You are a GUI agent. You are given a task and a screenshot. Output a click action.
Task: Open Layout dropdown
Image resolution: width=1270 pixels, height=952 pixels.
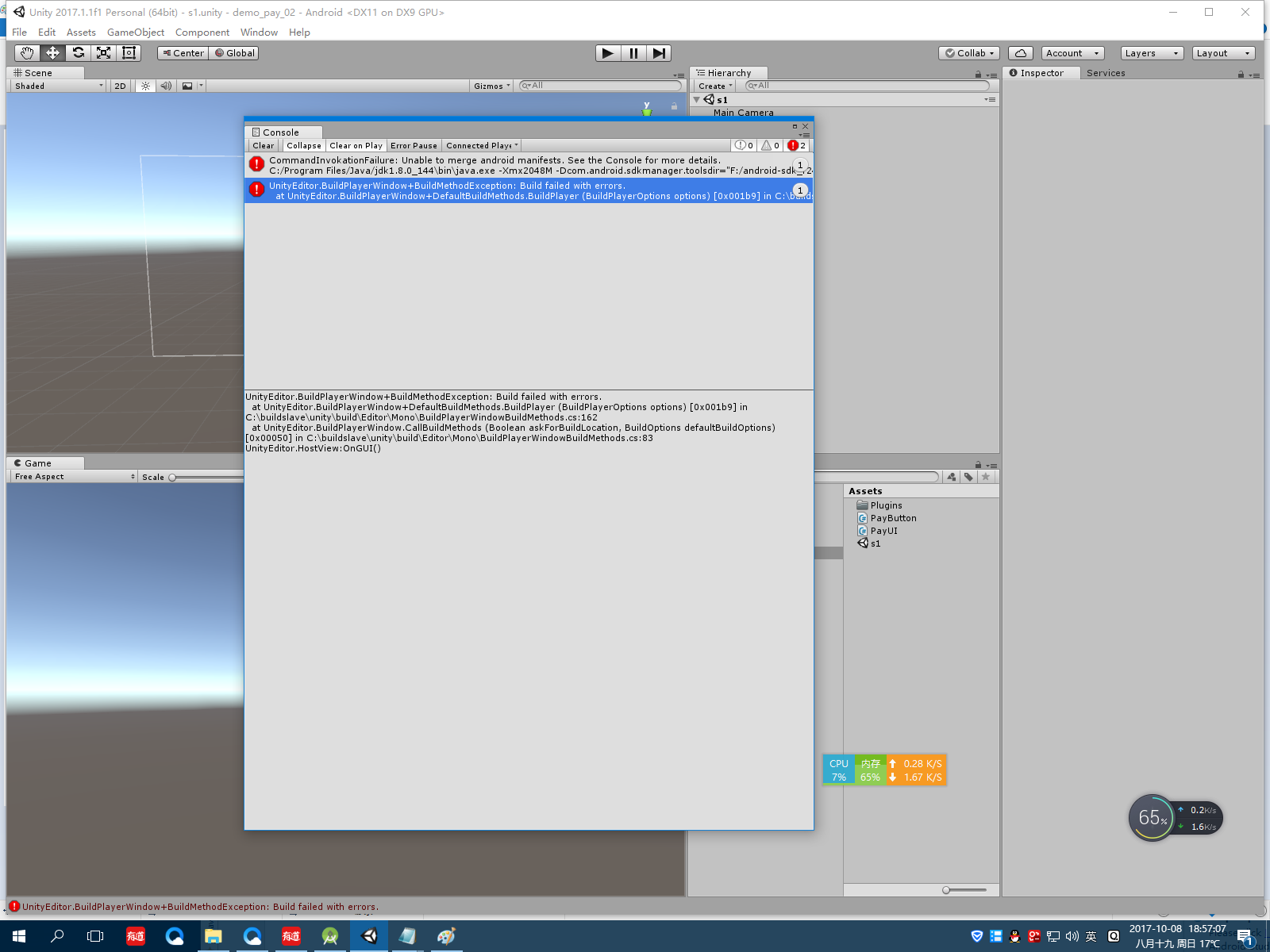coord(1223,53)
